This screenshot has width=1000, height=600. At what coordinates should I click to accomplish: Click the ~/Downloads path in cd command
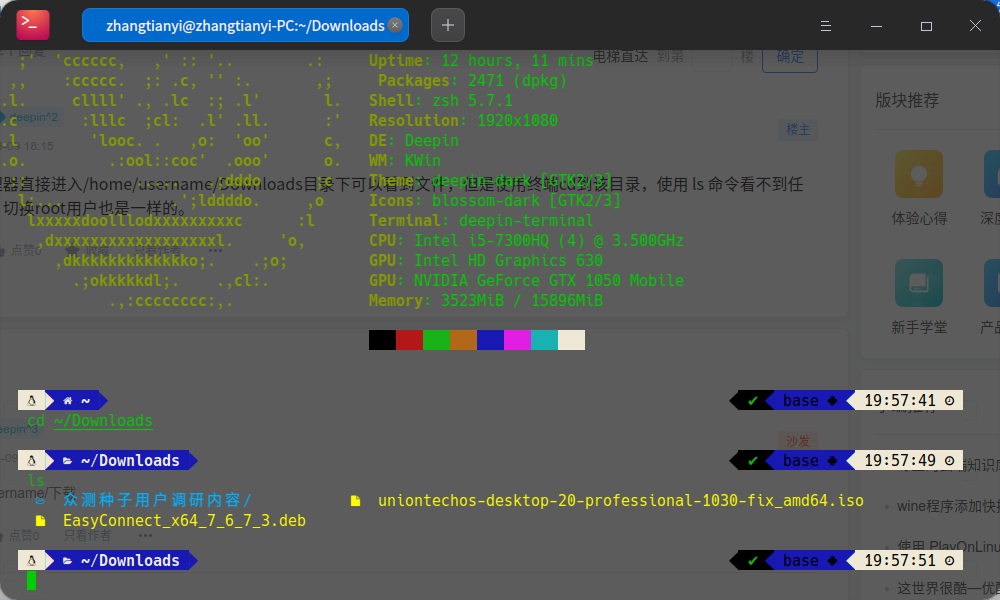tap(103, 421)
